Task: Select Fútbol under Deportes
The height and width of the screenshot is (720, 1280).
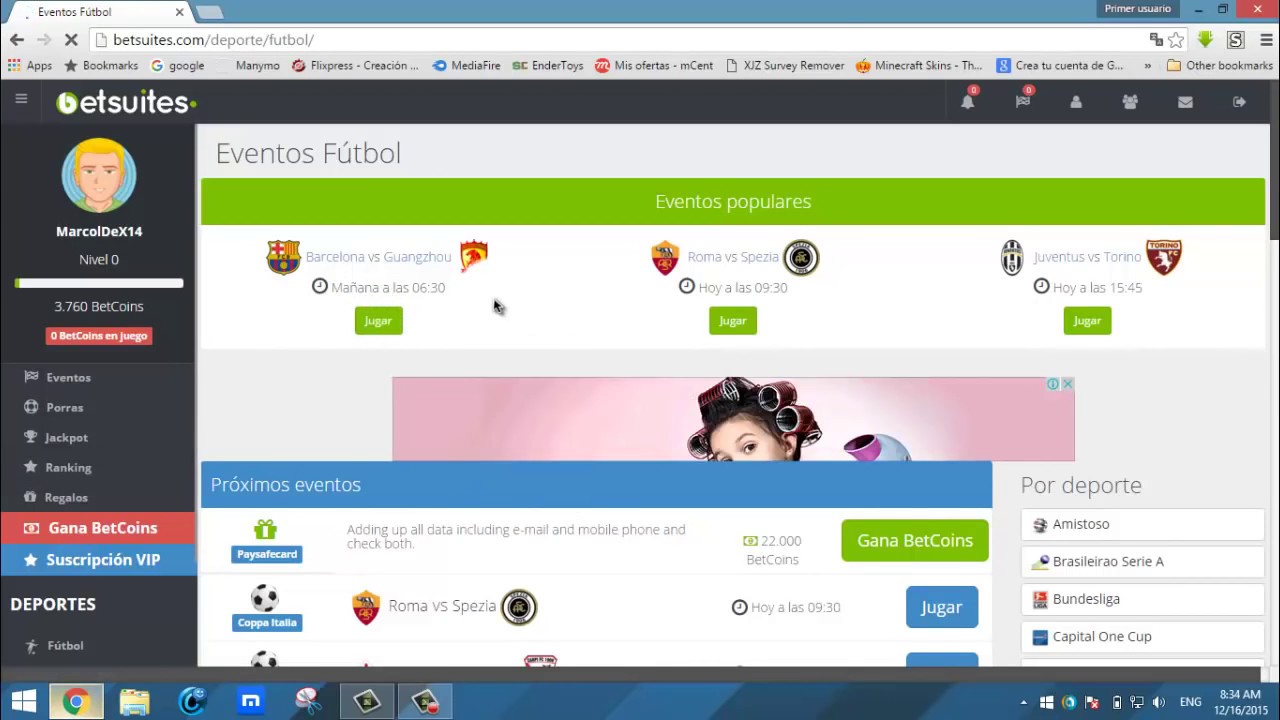Action: pos(65,646)
